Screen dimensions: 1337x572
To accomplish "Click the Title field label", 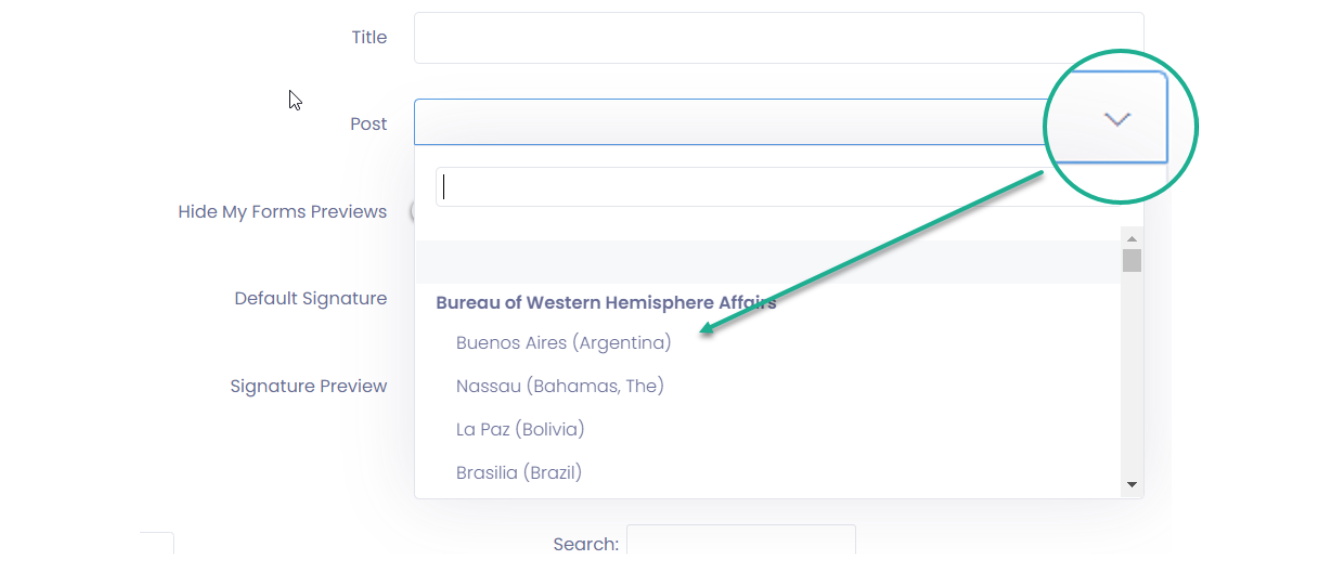I will coord(369,37).
